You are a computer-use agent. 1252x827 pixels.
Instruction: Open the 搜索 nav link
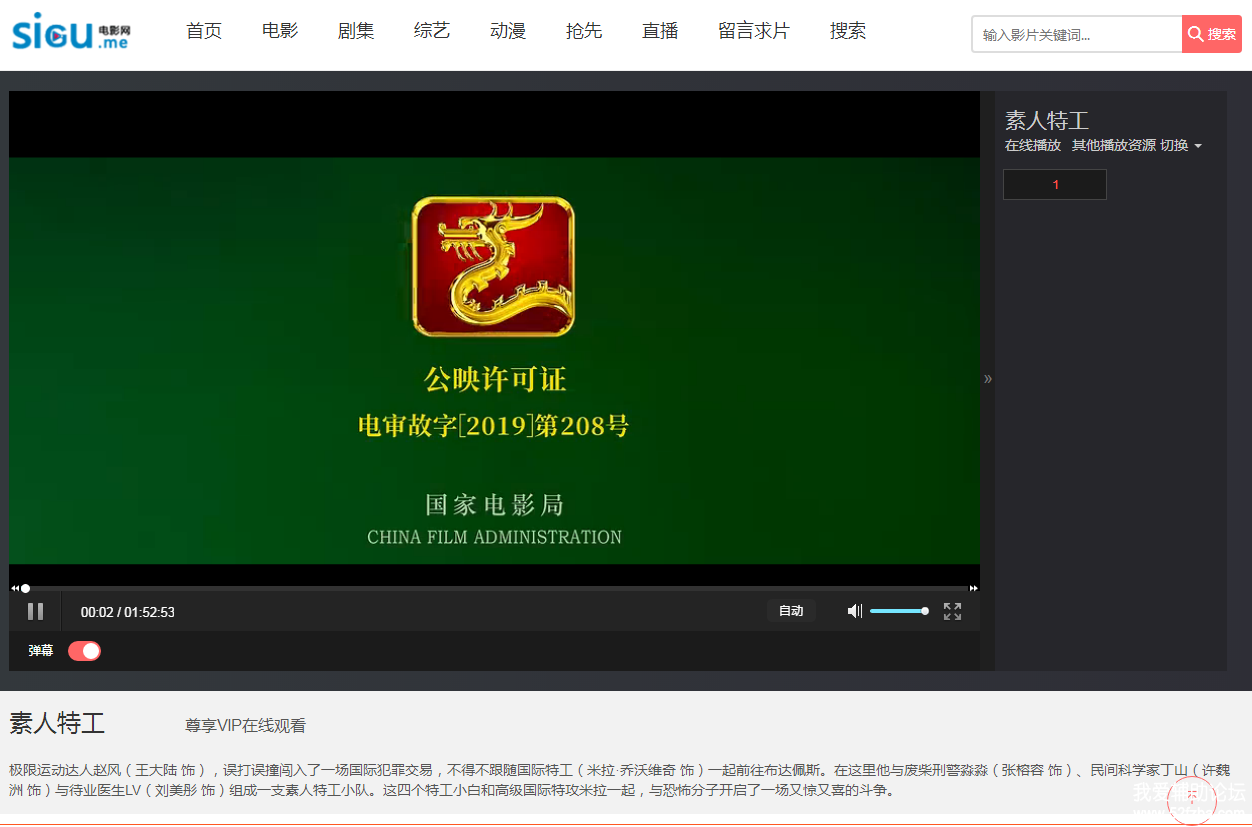[x=848, y=31]
